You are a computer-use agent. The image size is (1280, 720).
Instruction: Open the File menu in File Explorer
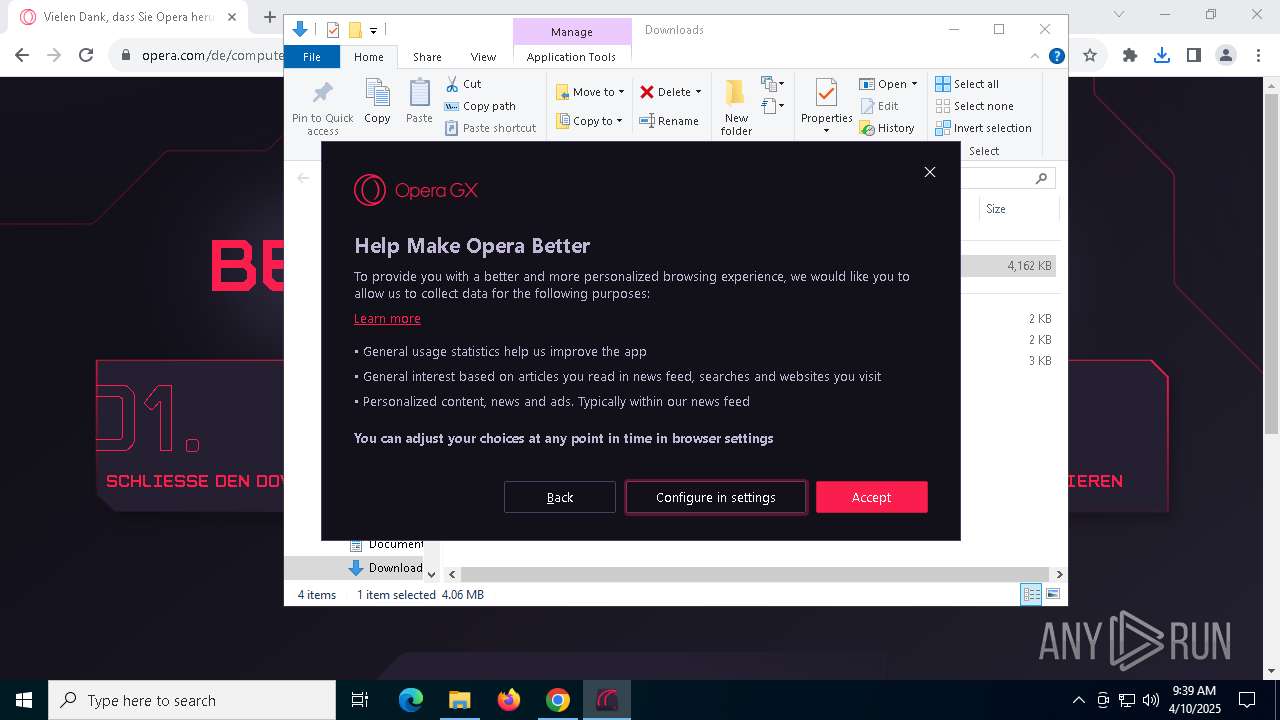point(312,57)
